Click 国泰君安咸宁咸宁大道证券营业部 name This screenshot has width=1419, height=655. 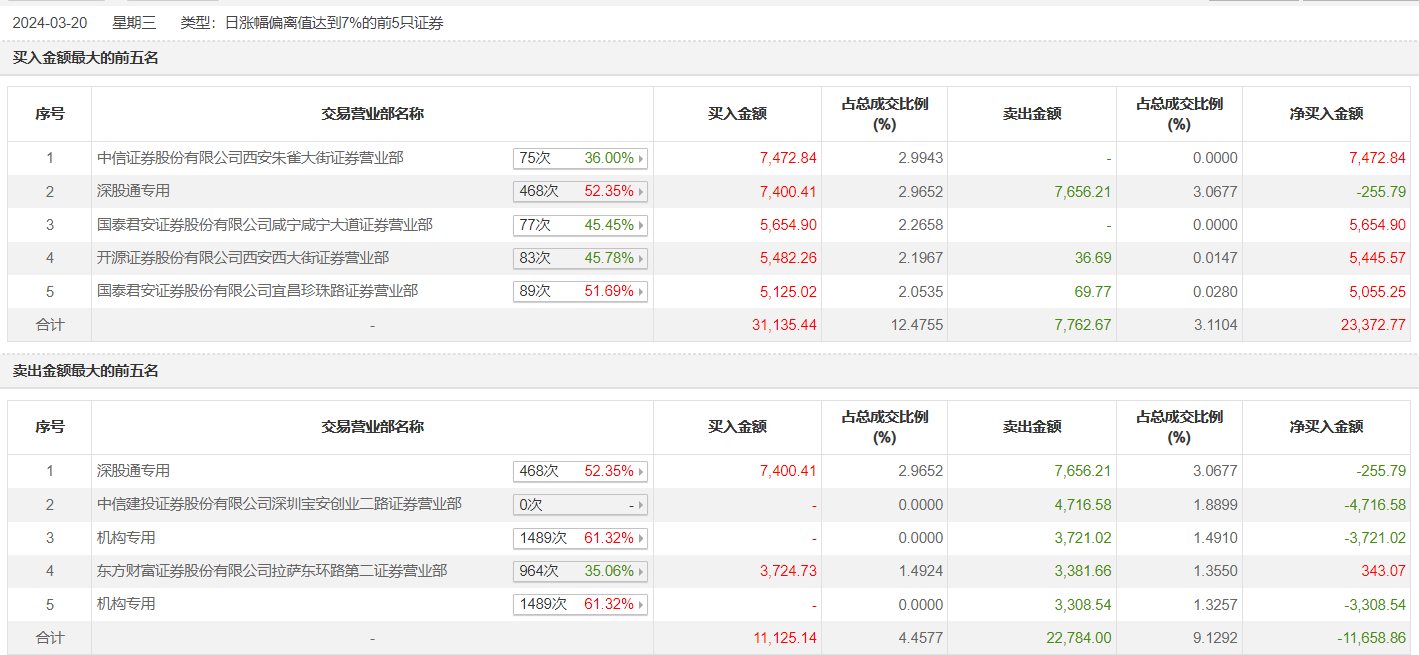[265, 225]
